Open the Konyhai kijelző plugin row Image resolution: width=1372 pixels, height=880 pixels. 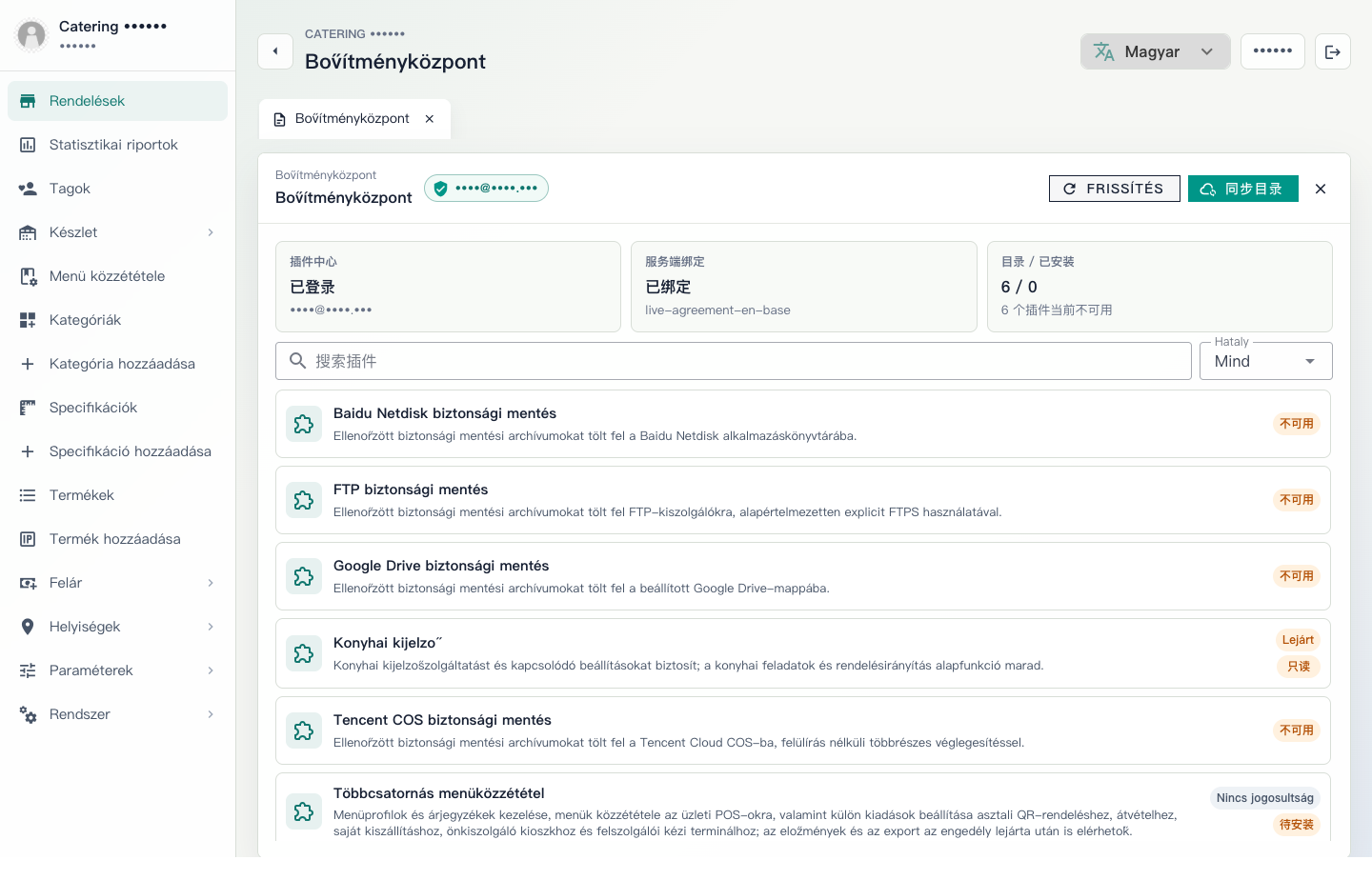(803, 653)
